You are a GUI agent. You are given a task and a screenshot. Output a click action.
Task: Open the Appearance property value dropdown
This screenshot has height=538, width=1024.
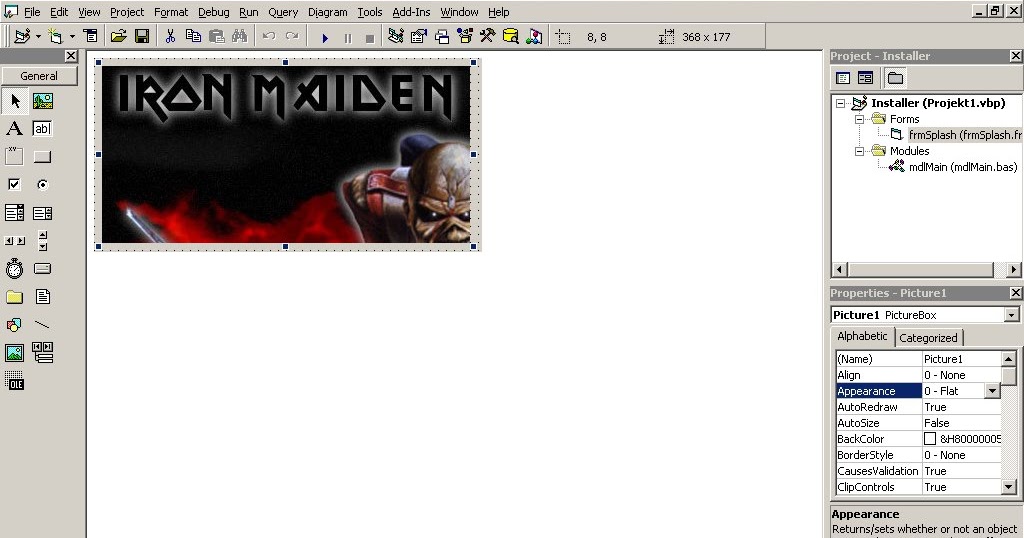pyautogui.click(x=992, y=391)
